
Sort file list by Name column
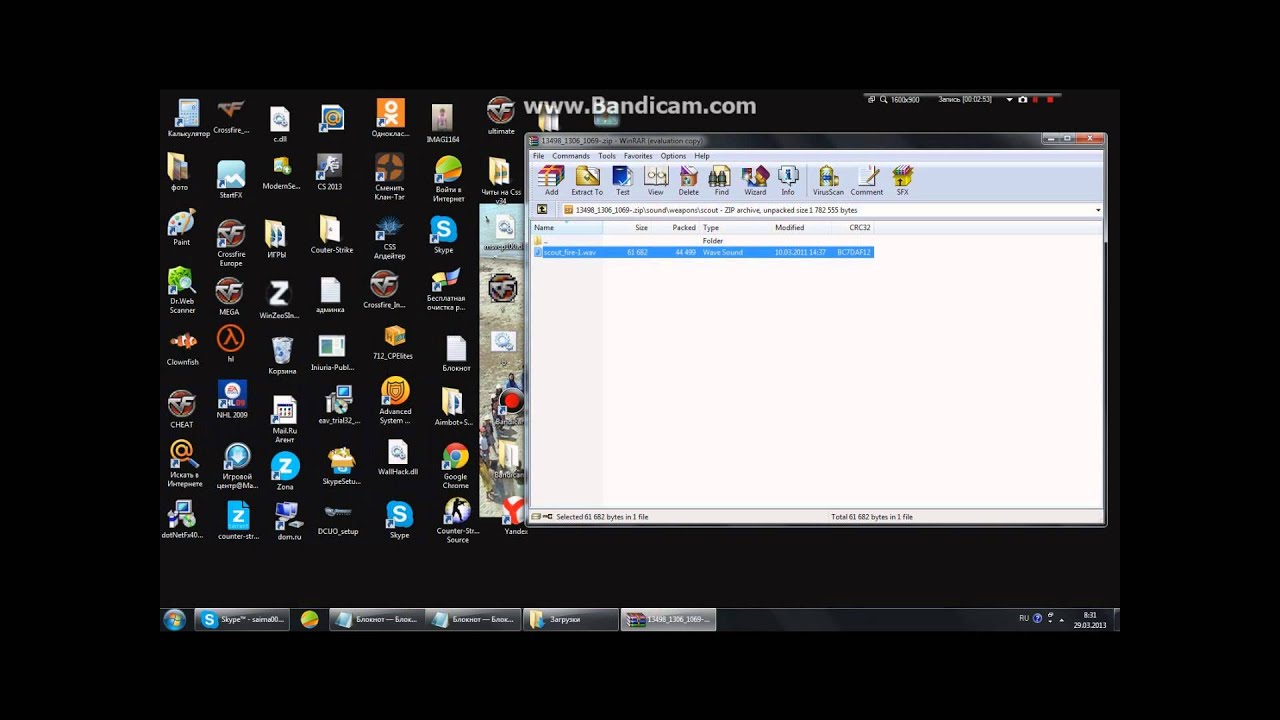pyautogui.click(x=566, y=228)
